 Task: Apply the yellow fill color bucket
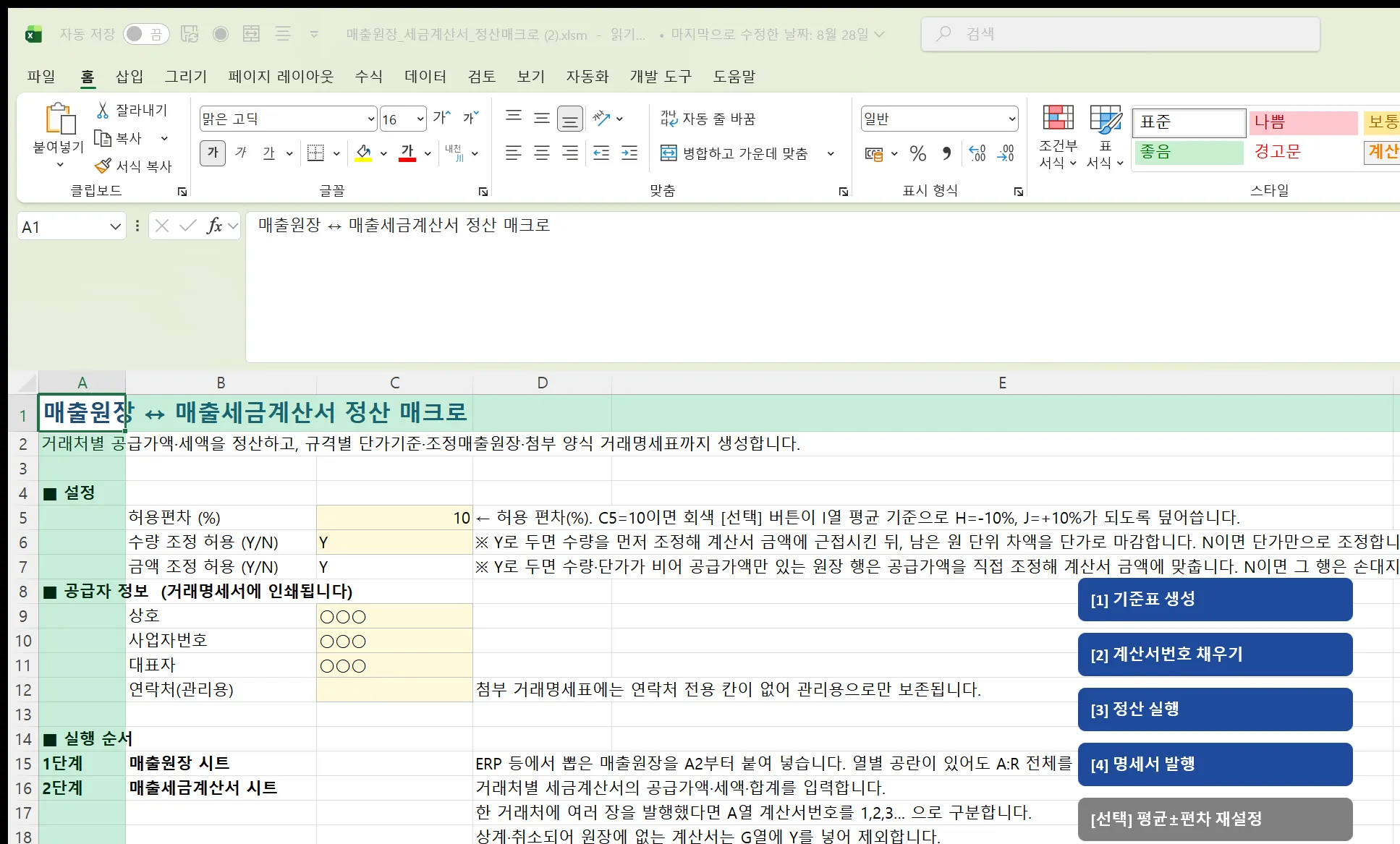[363, 153]
